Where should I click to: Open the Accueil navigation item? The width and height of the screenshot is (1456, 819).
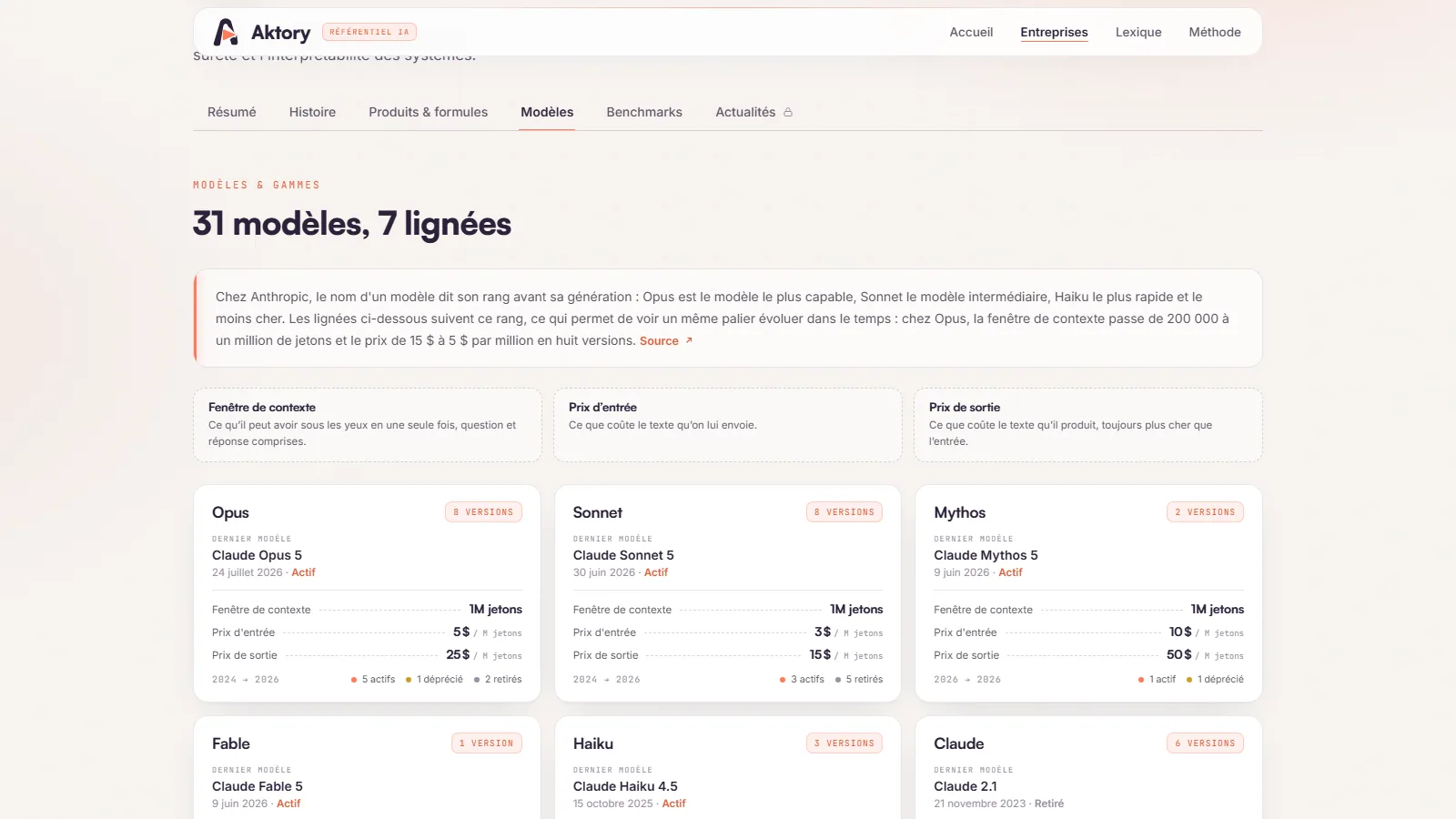[x=971, y=32]
